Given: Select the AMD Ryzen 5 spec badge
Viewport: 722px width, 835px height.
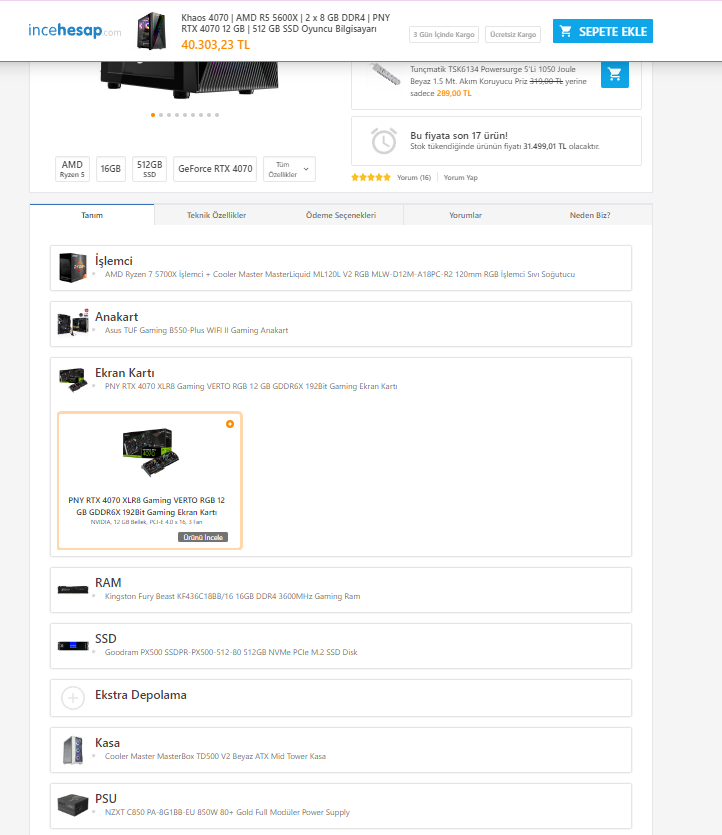Looking at the screenshot, I should point(72,169).
